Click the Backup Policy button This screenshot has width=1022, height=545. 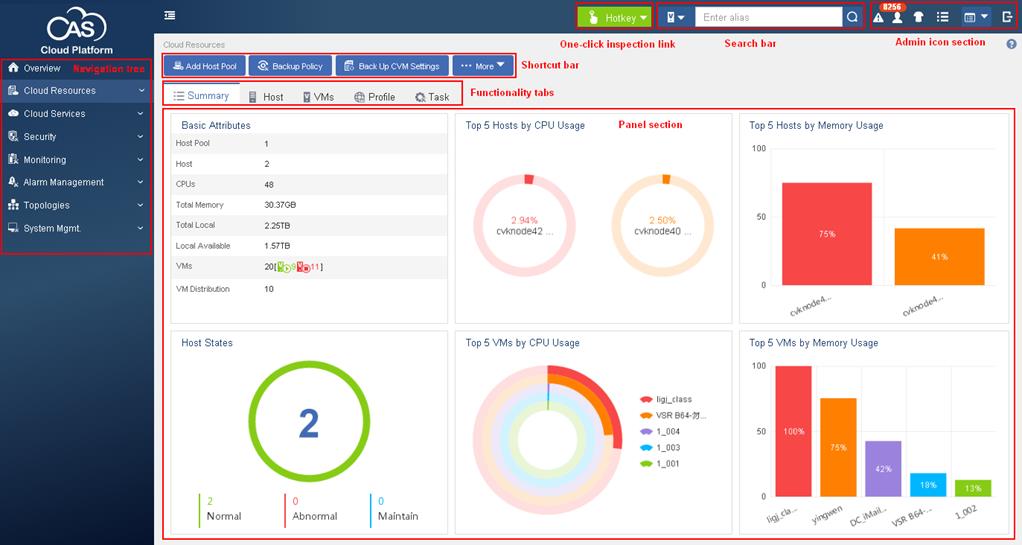(291, 66)
